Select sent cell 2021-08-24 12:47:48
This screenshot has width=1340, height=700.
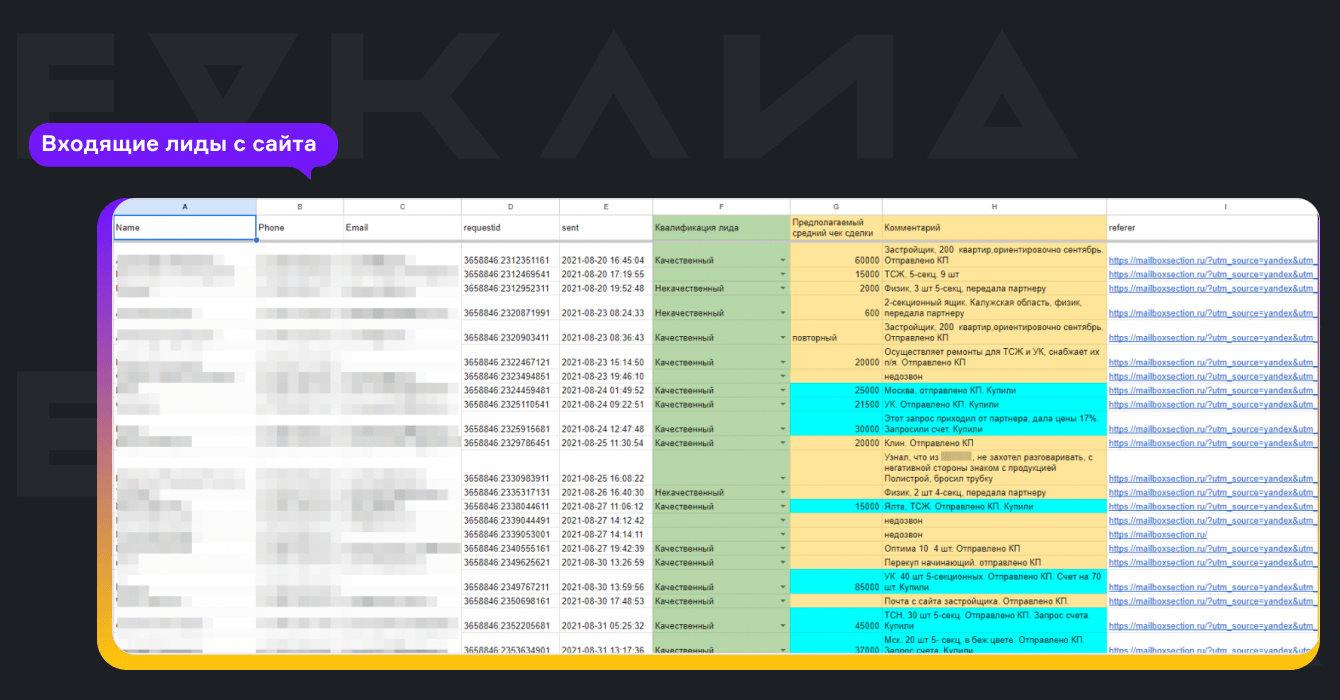coord(606,423)
